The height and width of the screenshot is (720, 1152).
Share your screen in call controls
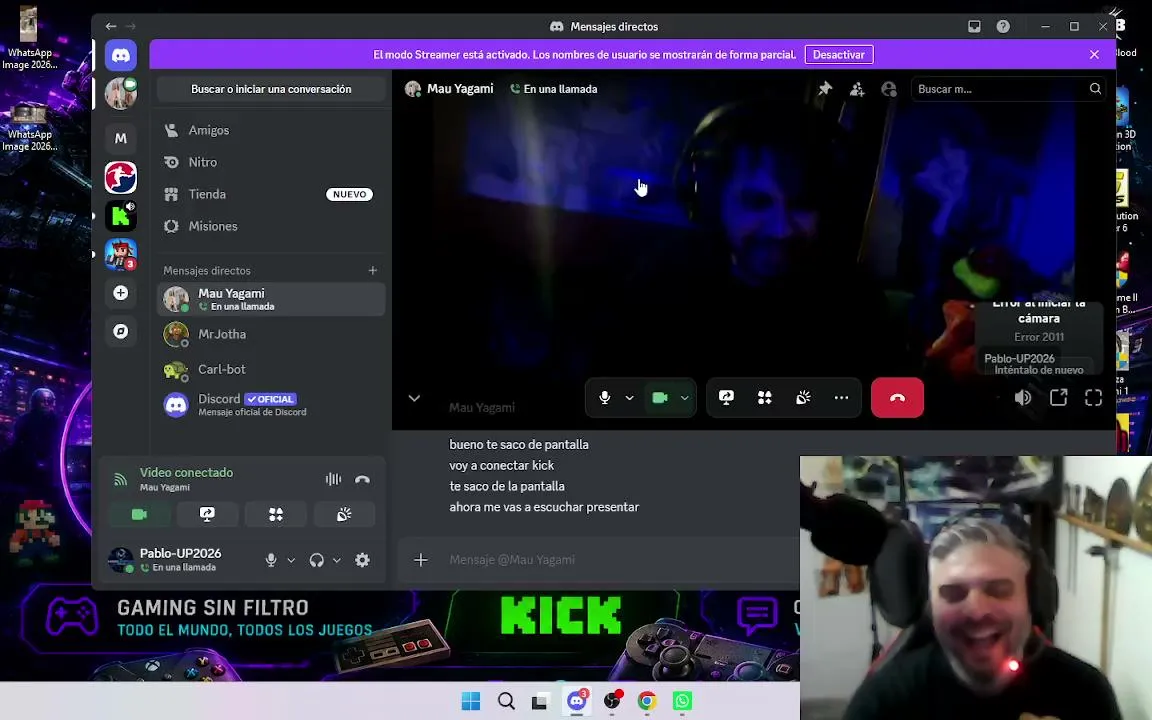[726, 397]
